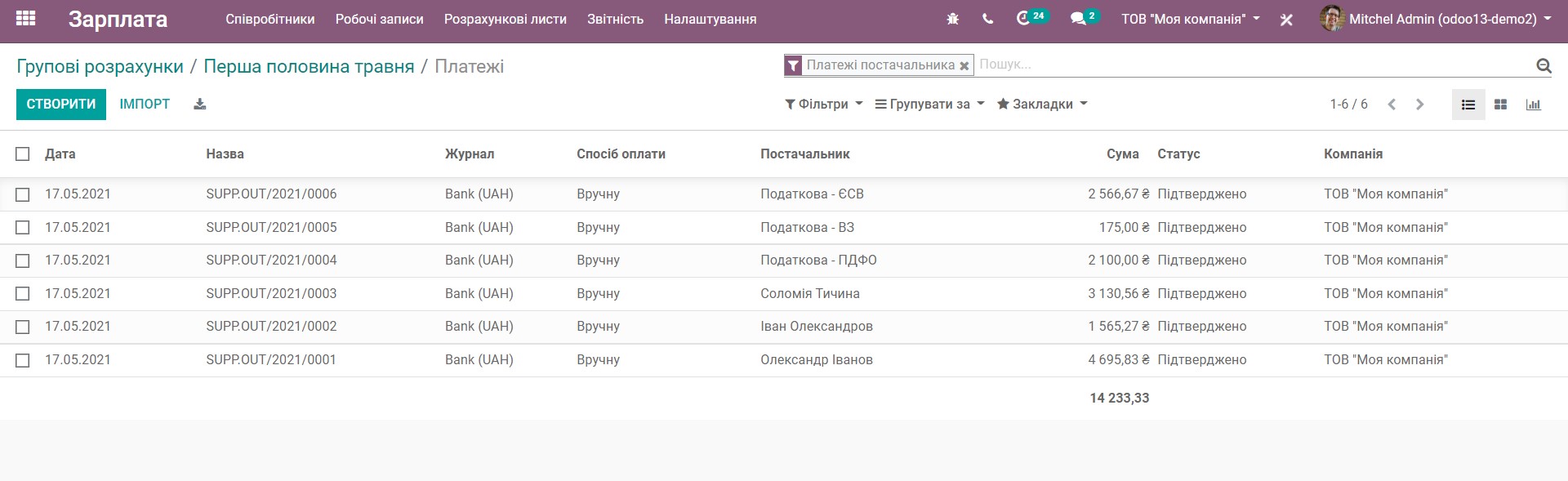Go to next page arrow

[x=1419, y=105]
